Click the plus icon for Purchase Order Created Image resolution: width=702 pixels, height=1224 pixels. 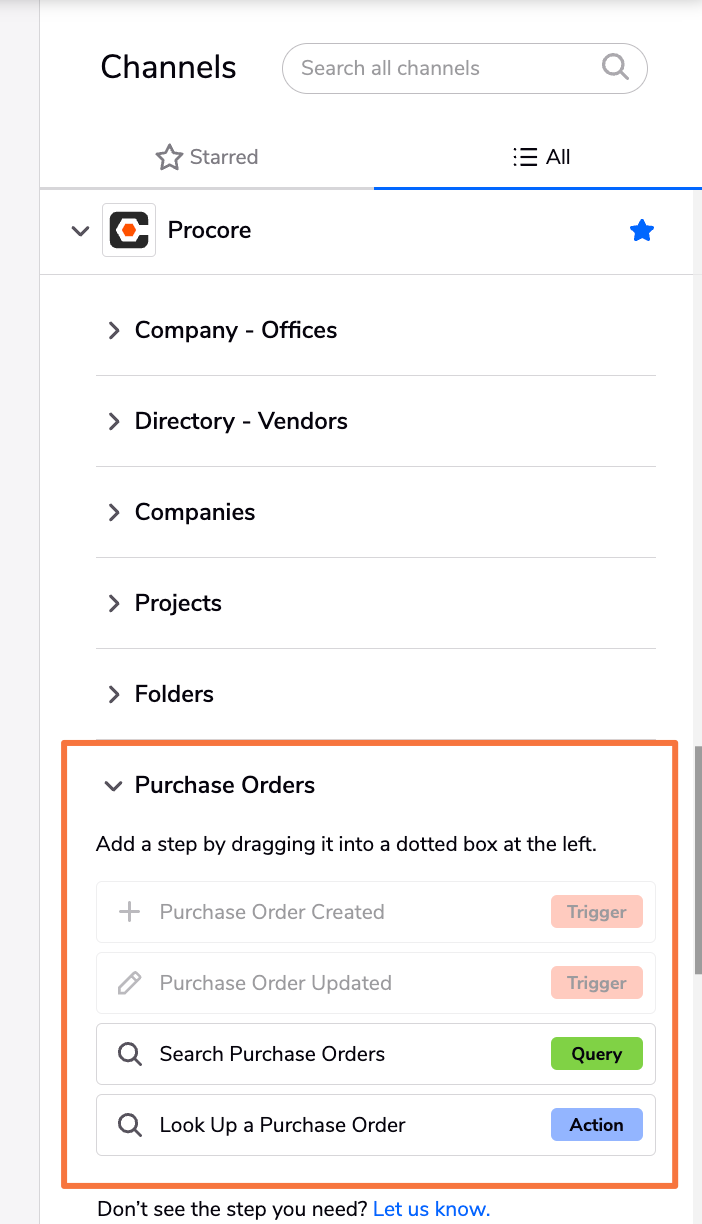tap(129, 912)
